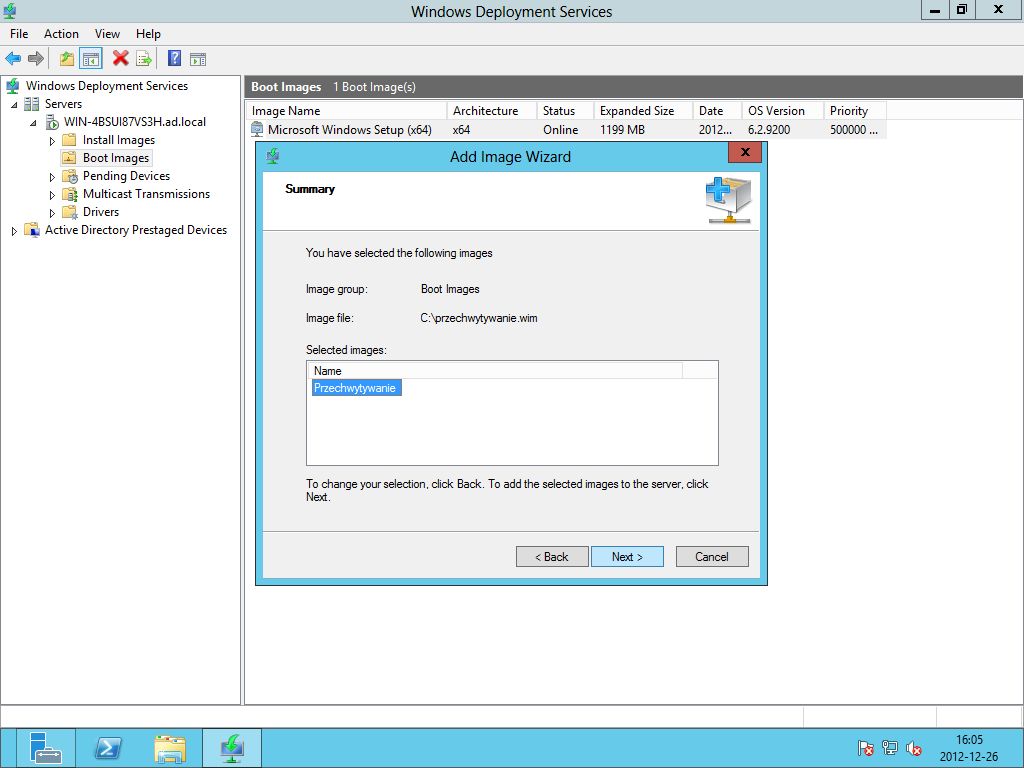Click the Boot Images folder icon
The width and height of the screenshot is (1024, 768).
(69, 158)
